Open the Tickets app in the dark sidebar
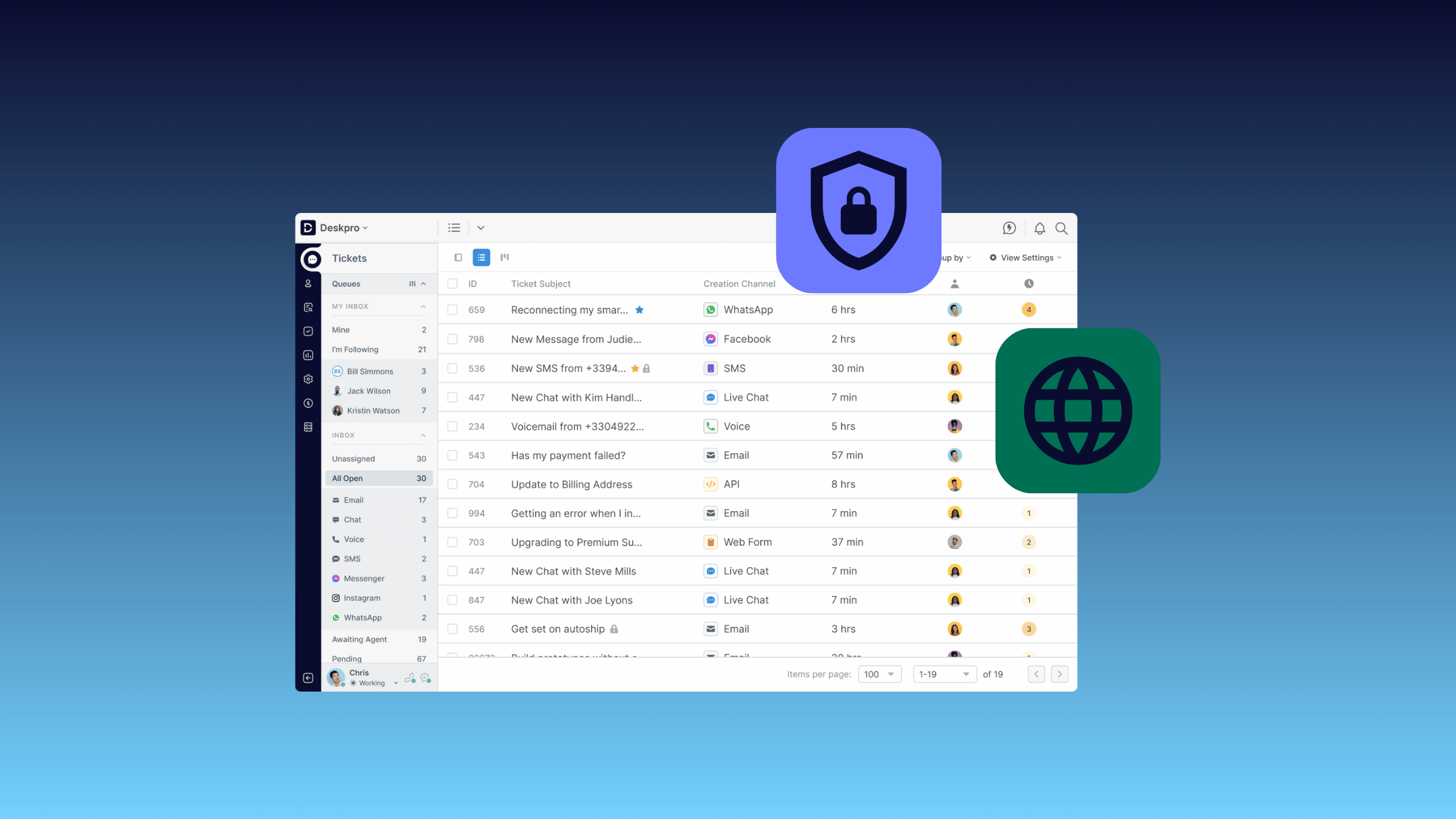The width and height of the screenshot is (1456, 819). (312, 259)
